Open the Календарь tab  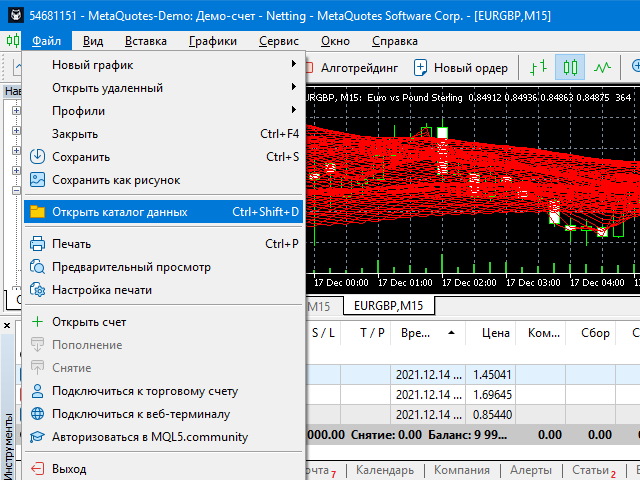coord(385,470)
